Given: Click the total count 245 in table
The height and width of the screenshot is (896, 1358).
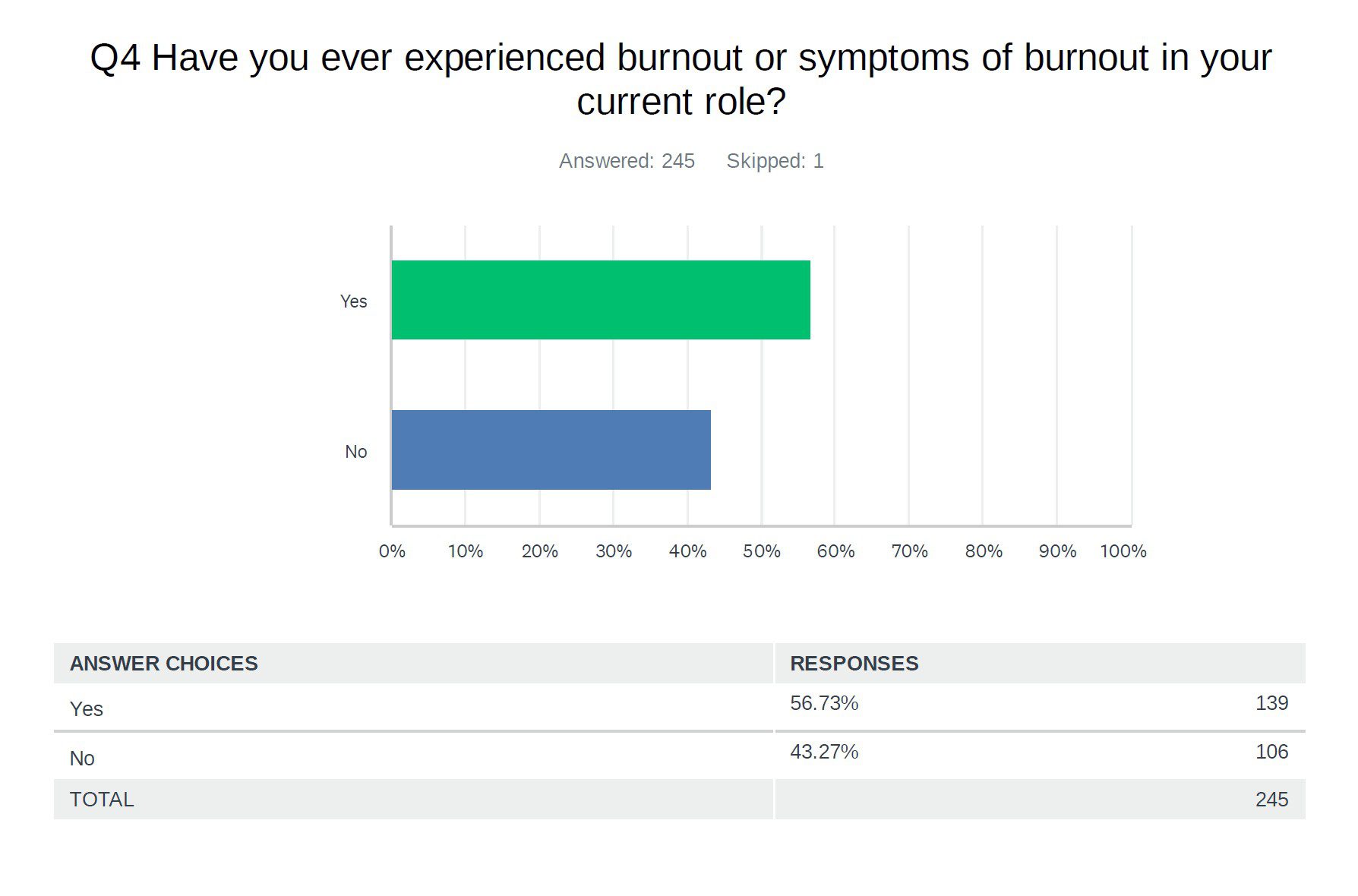Looking at the screenshot, I should 1271,800.
